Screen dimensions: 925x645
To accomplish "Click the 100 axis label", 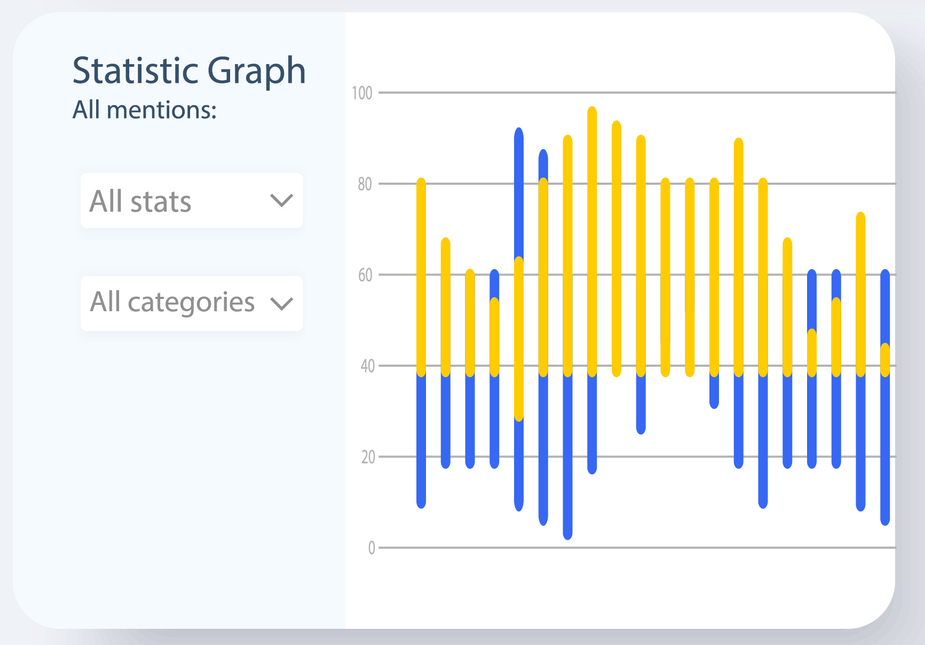I will (362, 93).
